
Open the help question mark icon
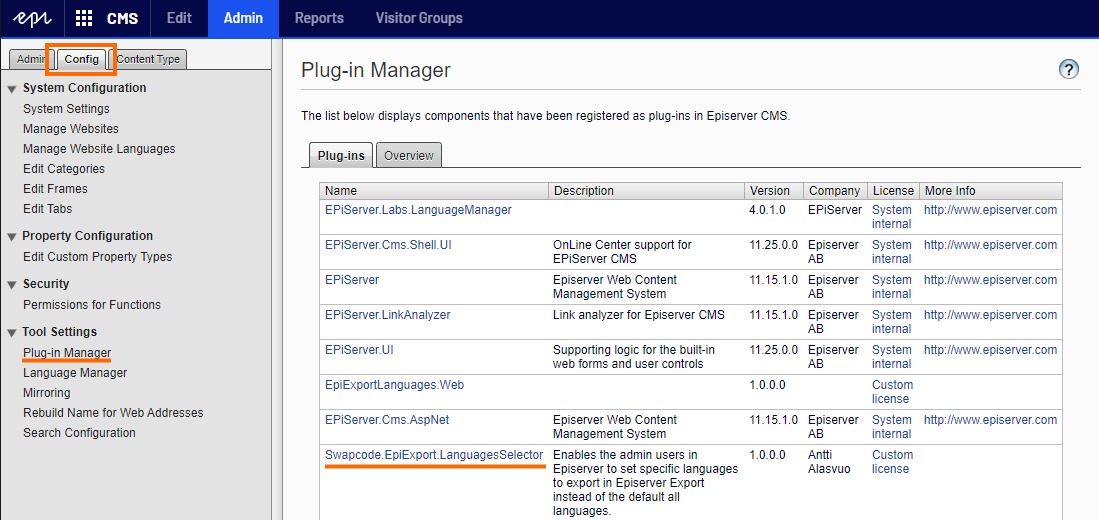pos(1068,69)
